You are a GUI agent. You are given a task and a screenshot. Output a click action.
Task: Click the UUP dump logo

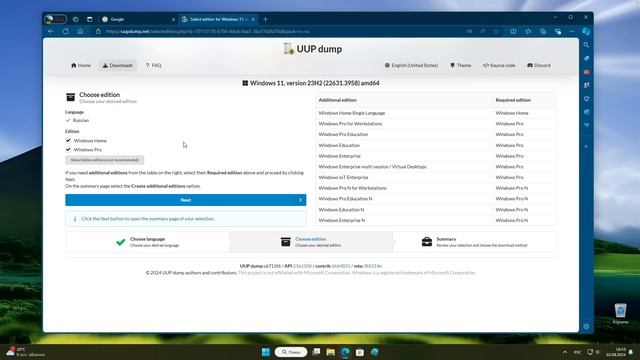click(313, 49)
